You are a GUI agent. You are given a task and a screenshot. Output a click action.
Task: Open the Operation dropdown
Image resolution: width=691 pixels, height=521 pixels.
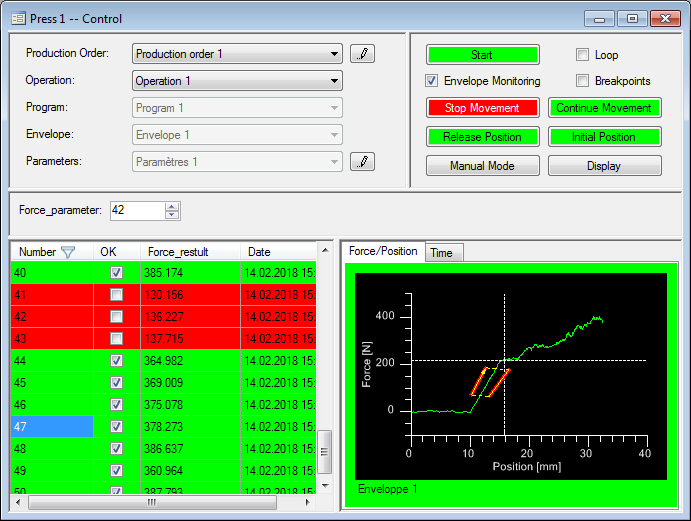coord(237,81)
